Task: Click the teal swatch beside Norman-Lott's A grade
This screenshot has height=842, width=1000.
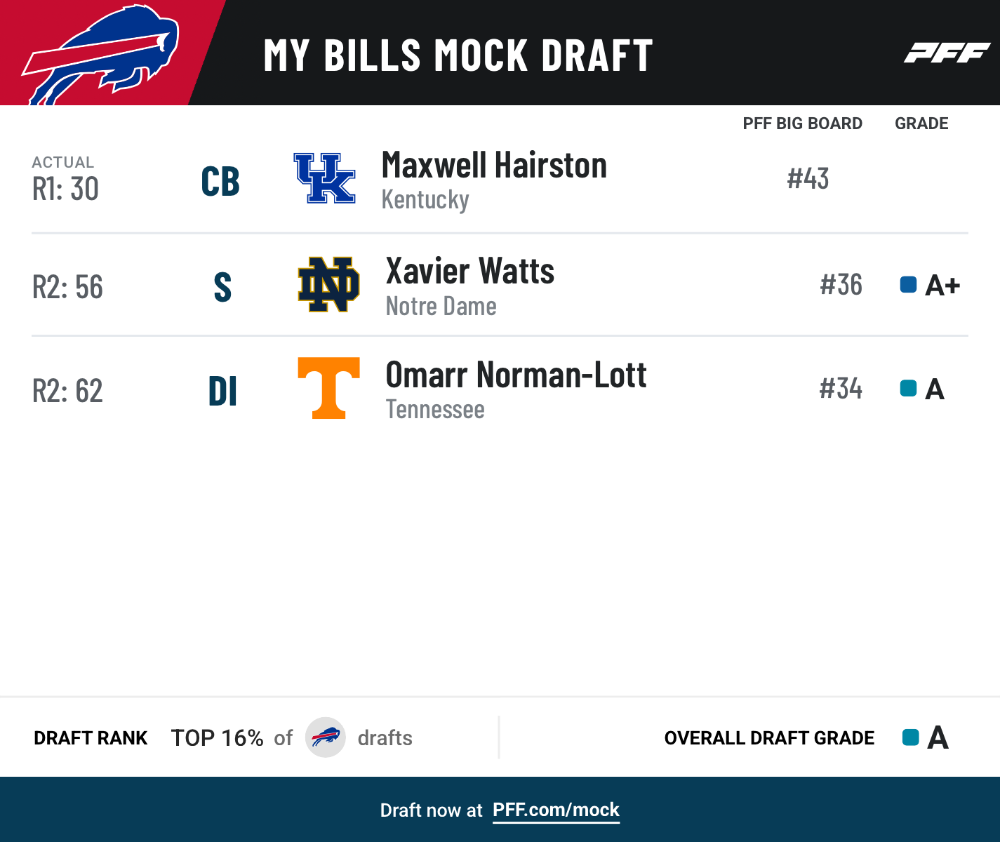Action: click(x=908, y=388)
